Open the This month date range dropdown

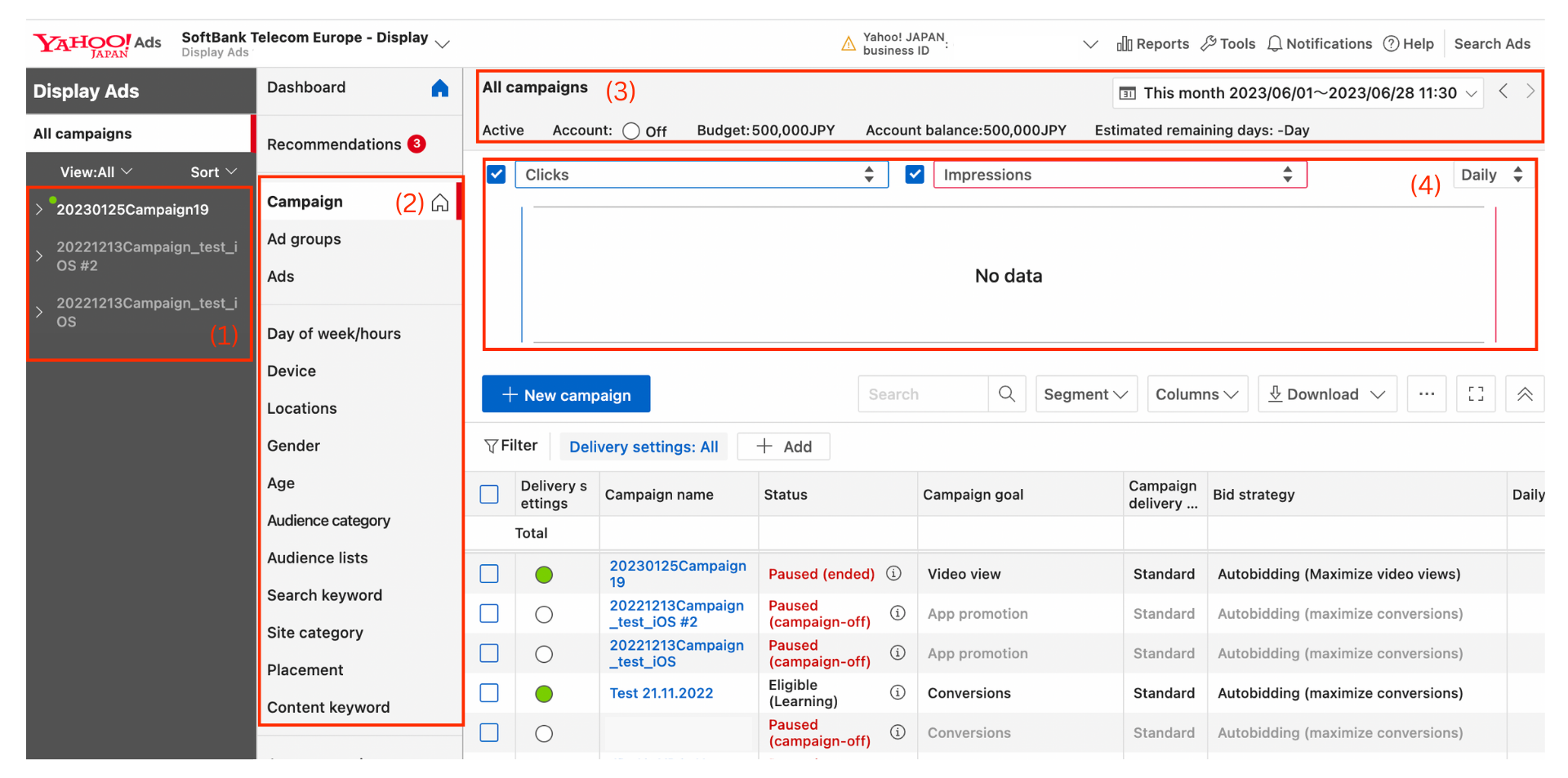1298,93
